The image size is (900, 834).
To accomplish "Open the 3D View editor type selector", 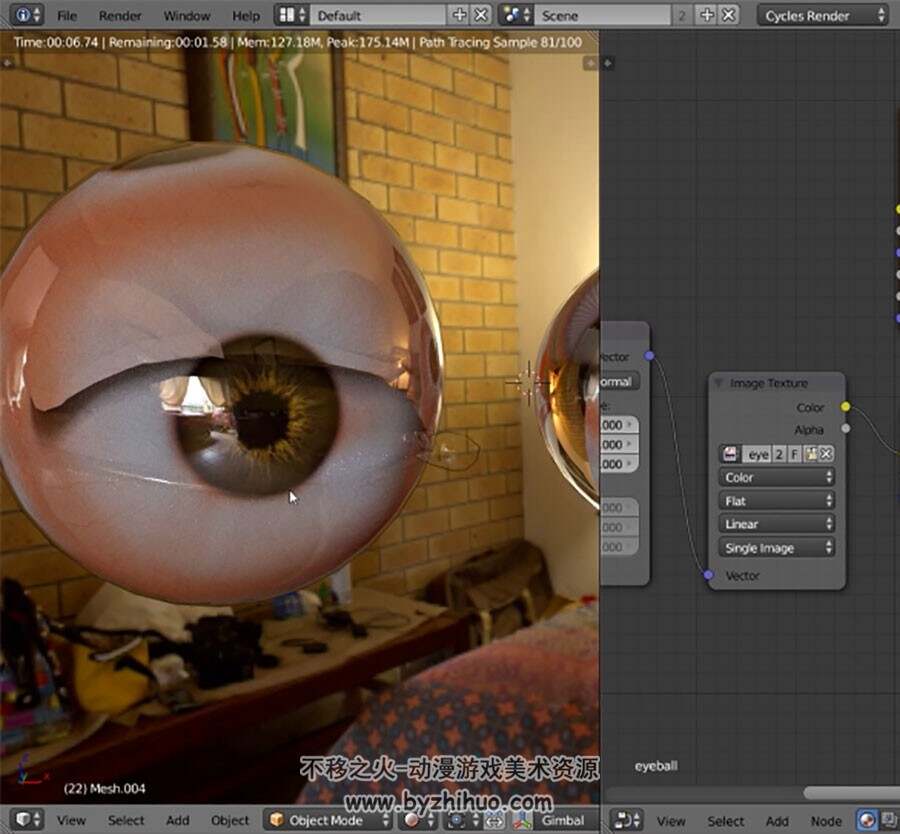I will [27, 819].
